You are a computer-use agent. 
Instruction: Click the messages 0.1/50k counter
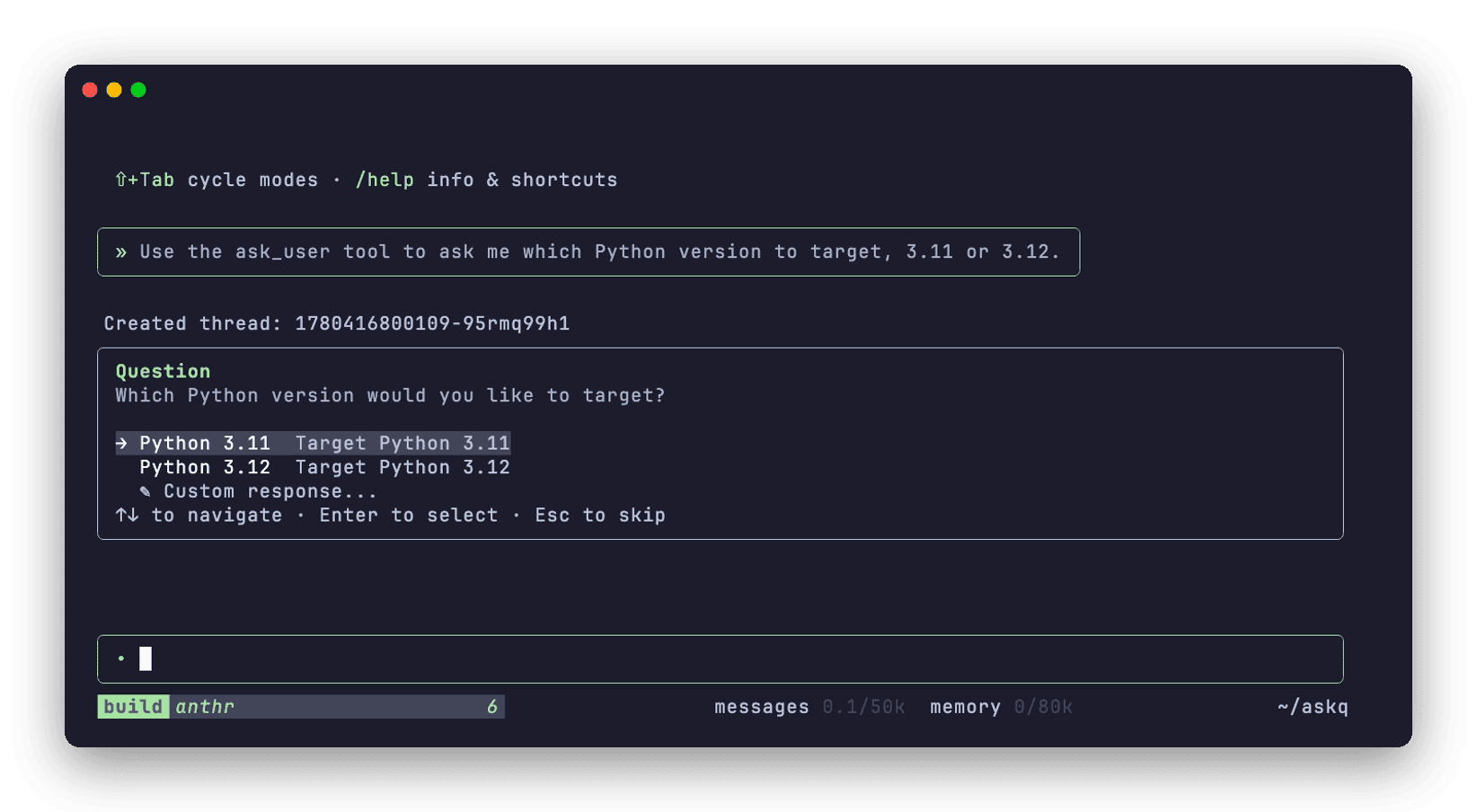point(809,707)
